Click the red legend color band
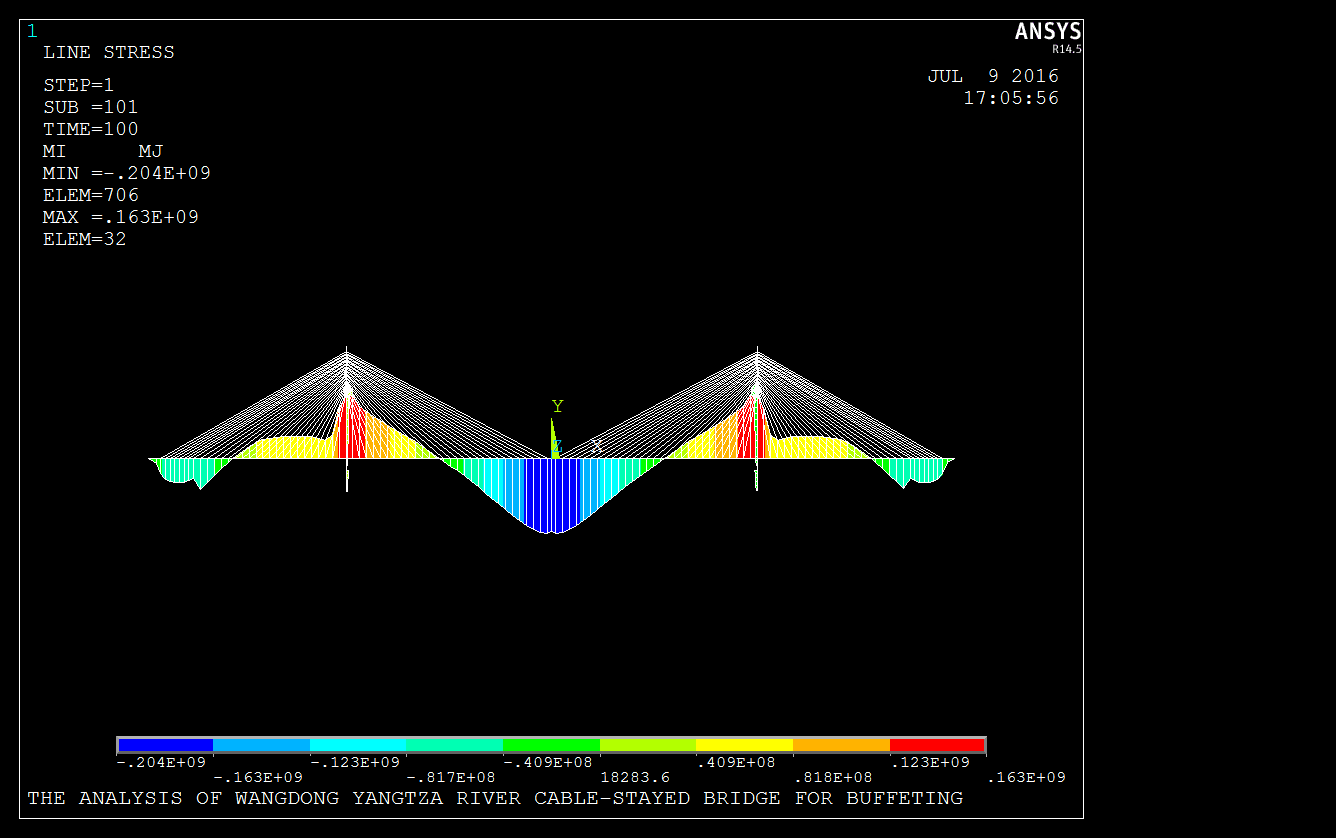 [937, 745]
